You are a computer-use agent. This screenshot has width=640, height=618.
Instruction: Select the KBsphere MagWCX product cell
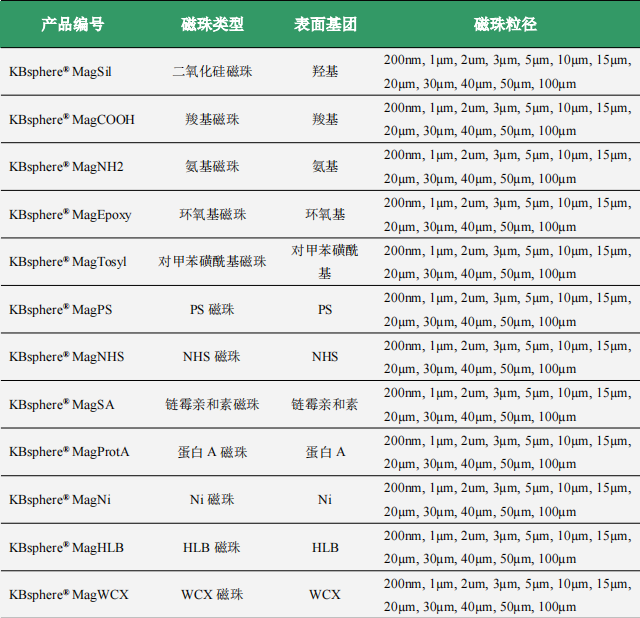pyautogui.click(x=69, y=595)
